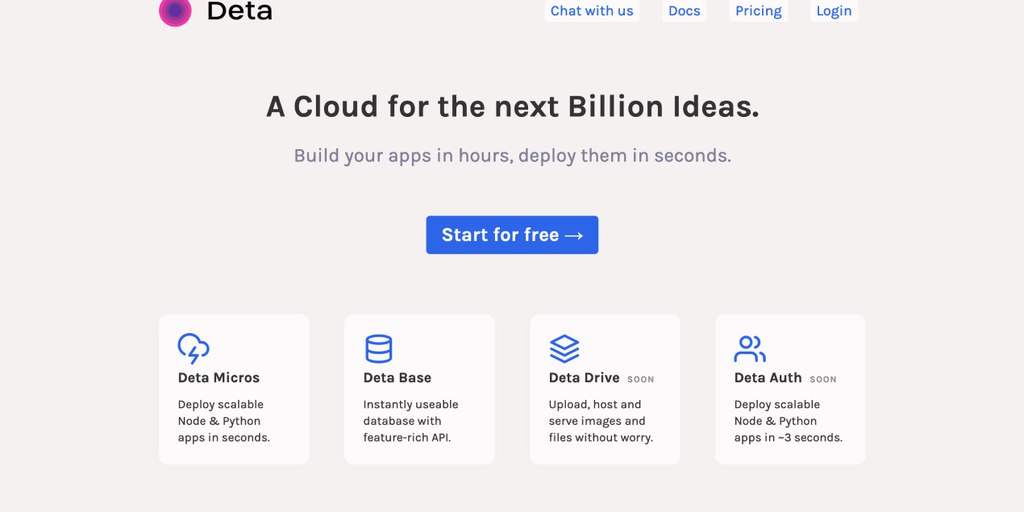
Task: Click the database cylinder Deta Base icon
Action: (379, 349)
